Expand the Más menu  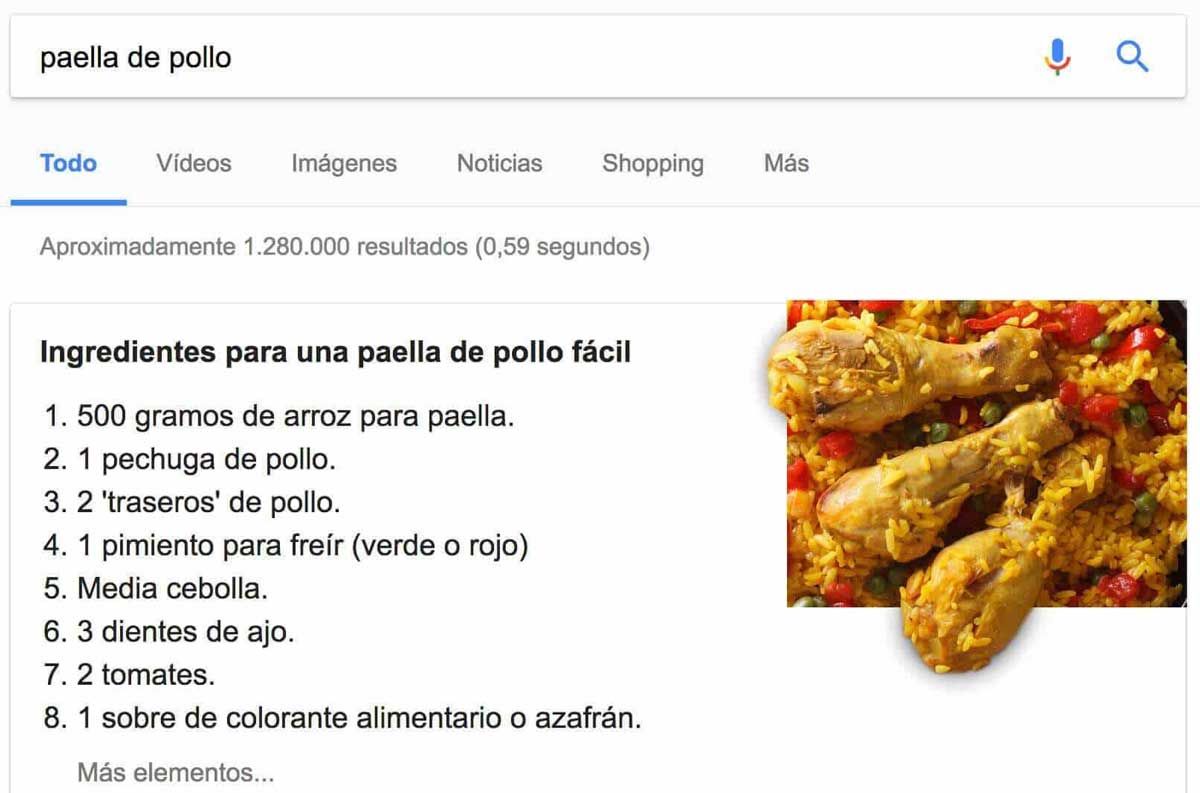click(786, 163)
